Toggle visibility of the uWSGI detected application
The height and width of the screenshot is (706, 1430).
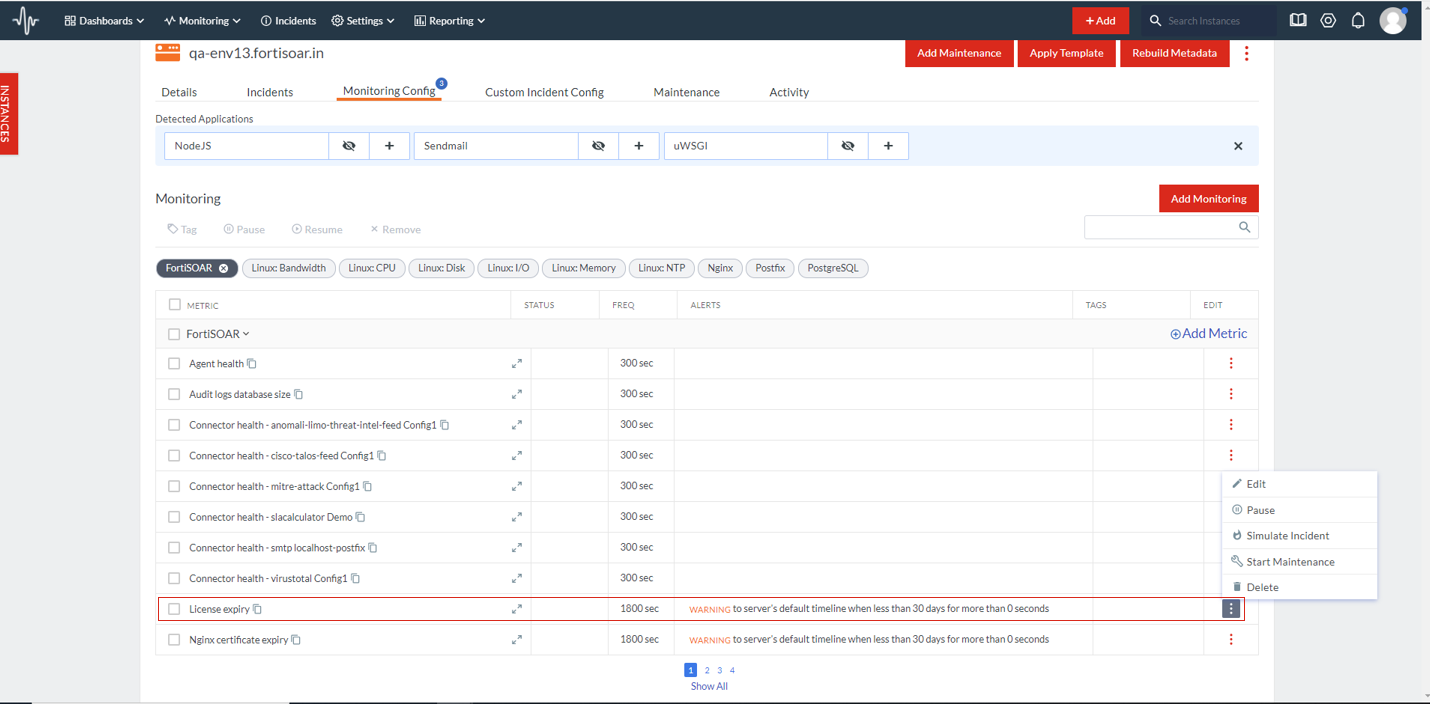point(847,145)
